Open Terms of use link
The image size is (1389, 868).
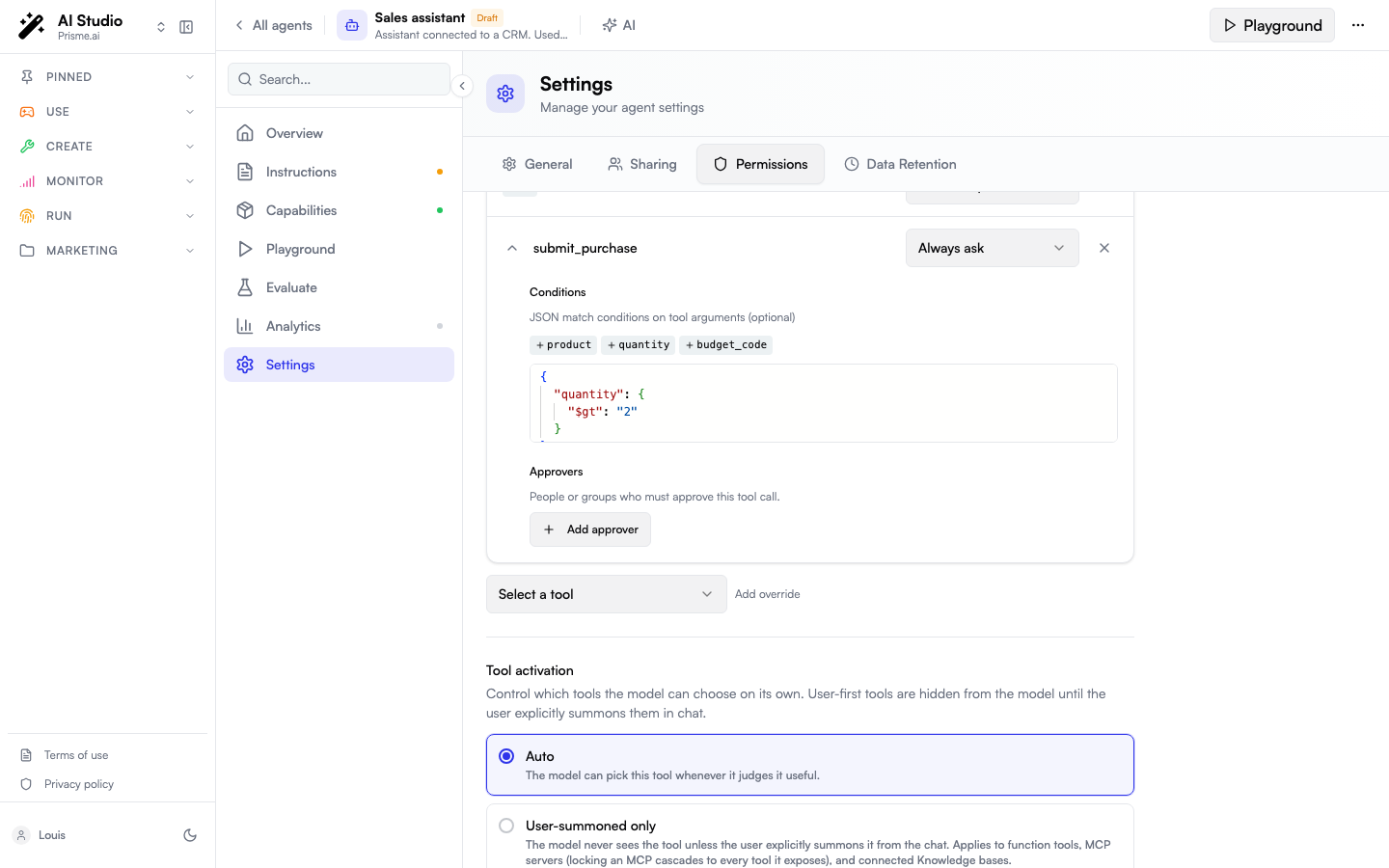point(76,755)
